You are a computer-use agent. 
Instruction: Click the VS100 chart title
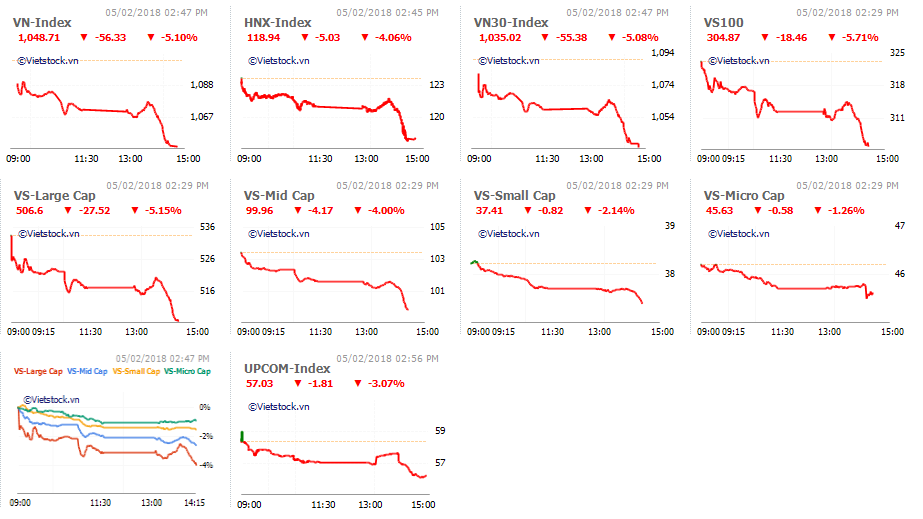pyautogui.click(x=723, y=23)
